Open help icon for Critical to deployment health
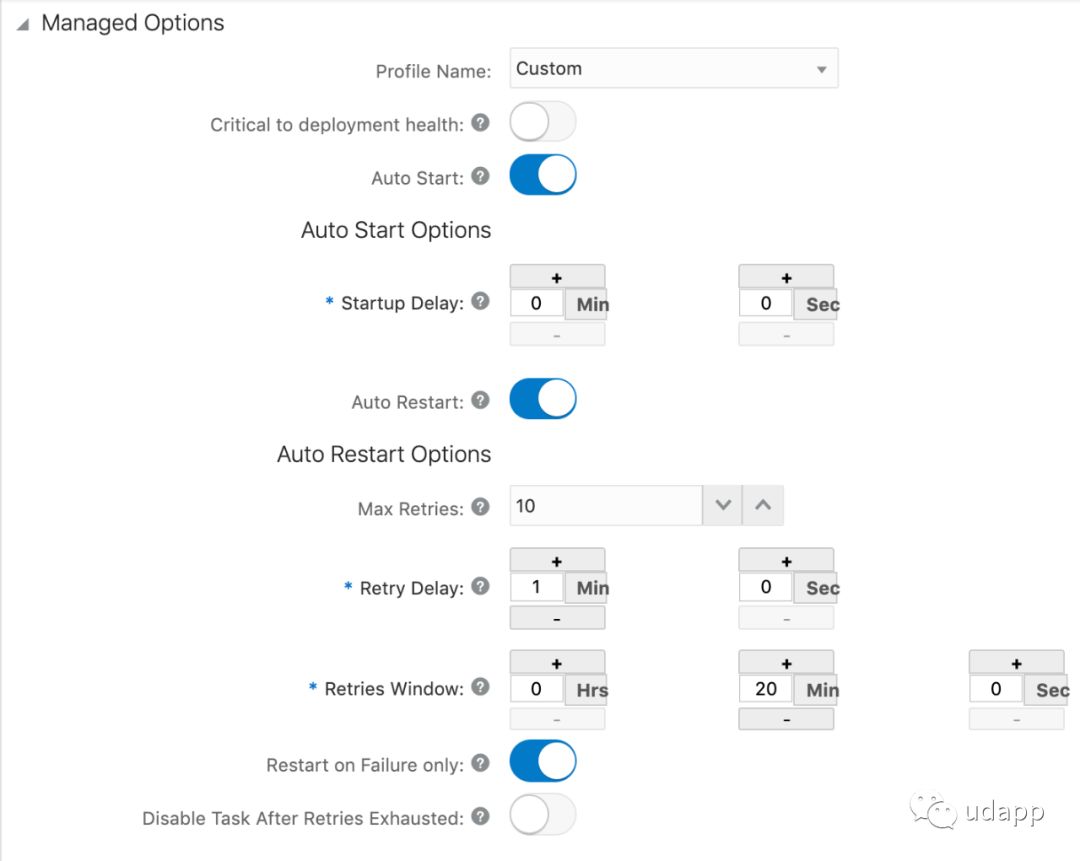This screenshot has width=1080, height=861. pos(480,123)
